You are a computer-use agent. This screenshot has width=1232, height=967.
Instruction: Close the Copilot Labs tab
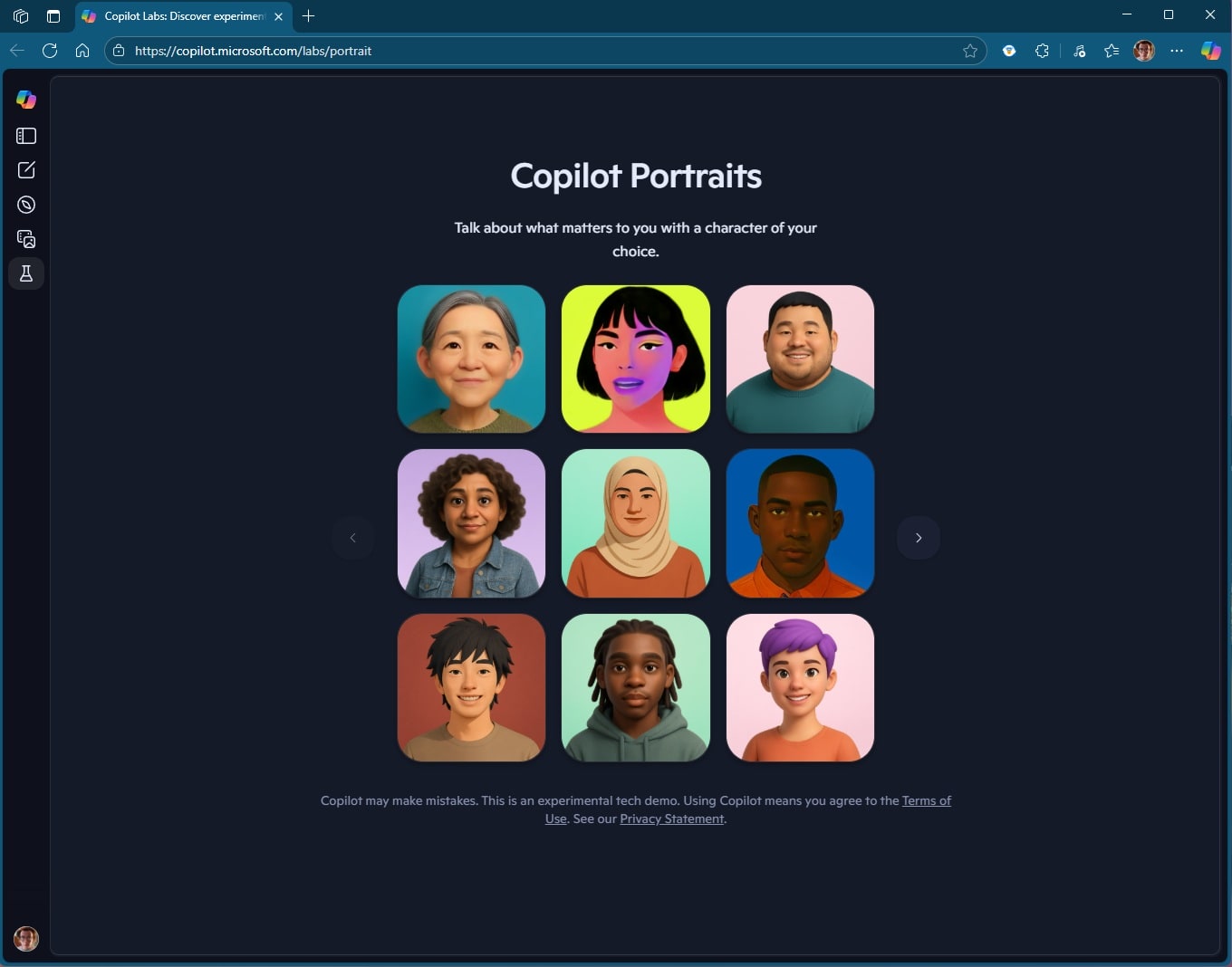[x=278, y=16]
